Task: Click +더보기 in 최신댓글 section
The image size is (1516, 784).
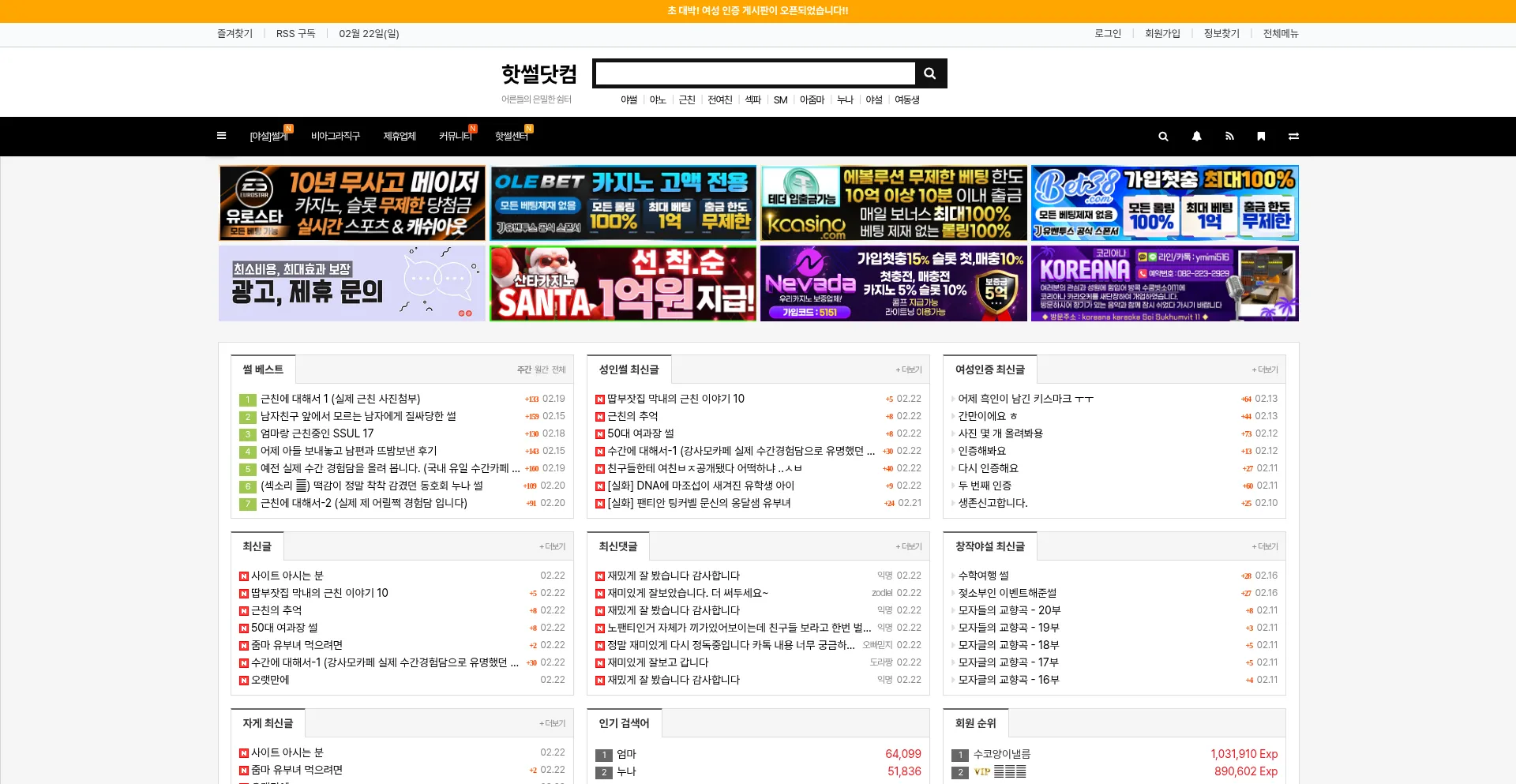Action: [909, 547]
